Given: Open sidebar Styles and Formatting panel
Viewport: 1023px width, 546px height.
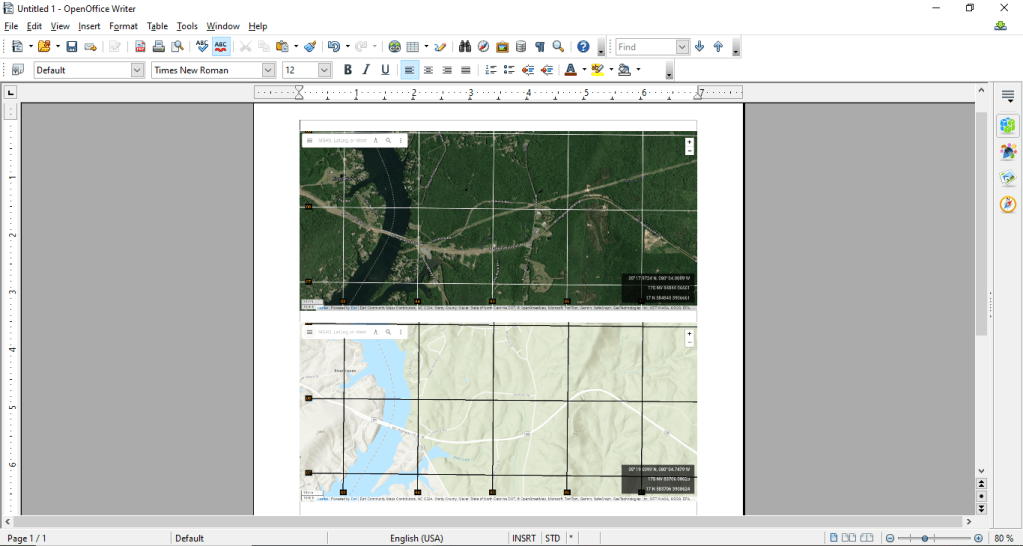Looking at the screenshot, I should click(x=1008, y=152).
